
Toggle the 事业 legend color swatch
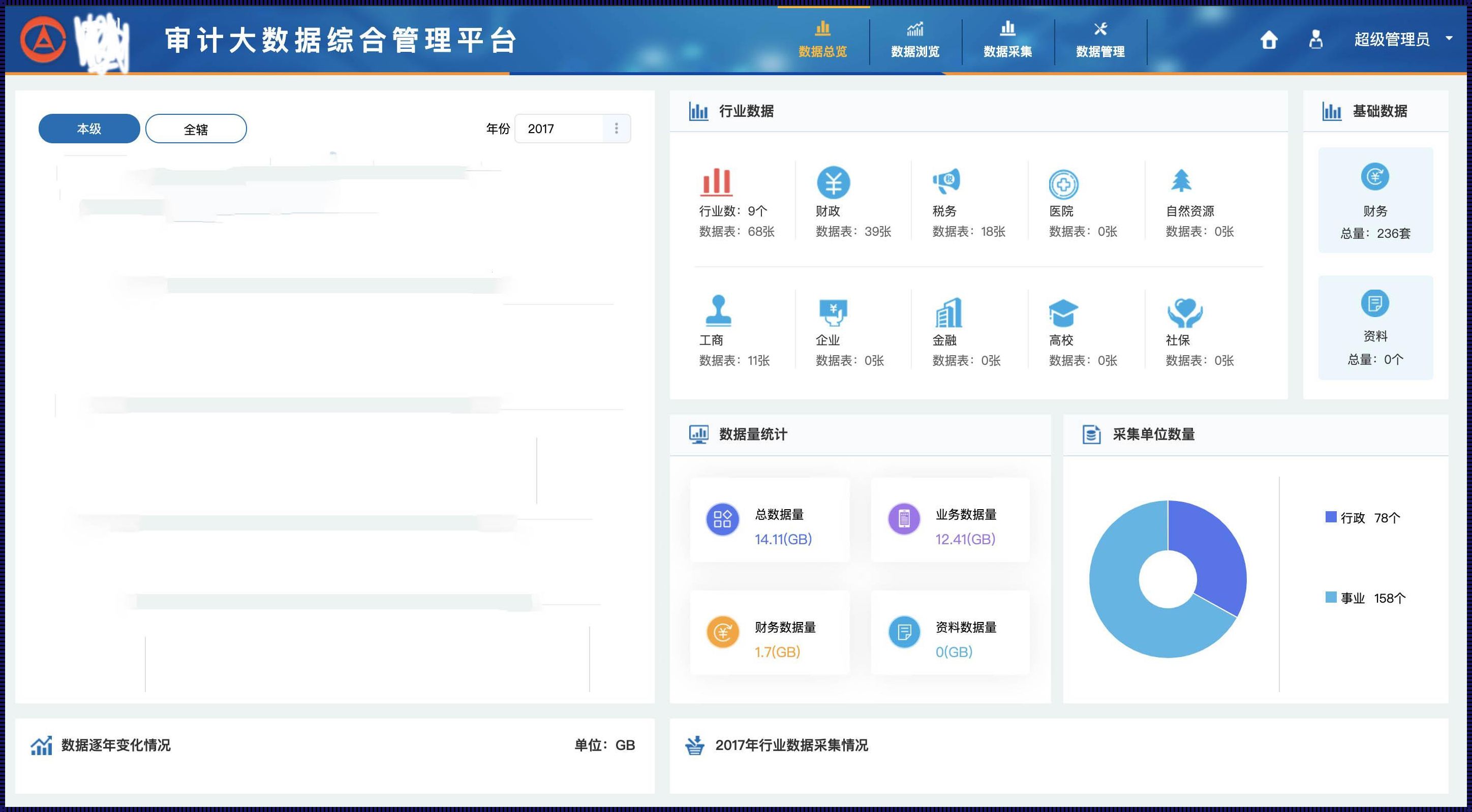coord(1331,597)
